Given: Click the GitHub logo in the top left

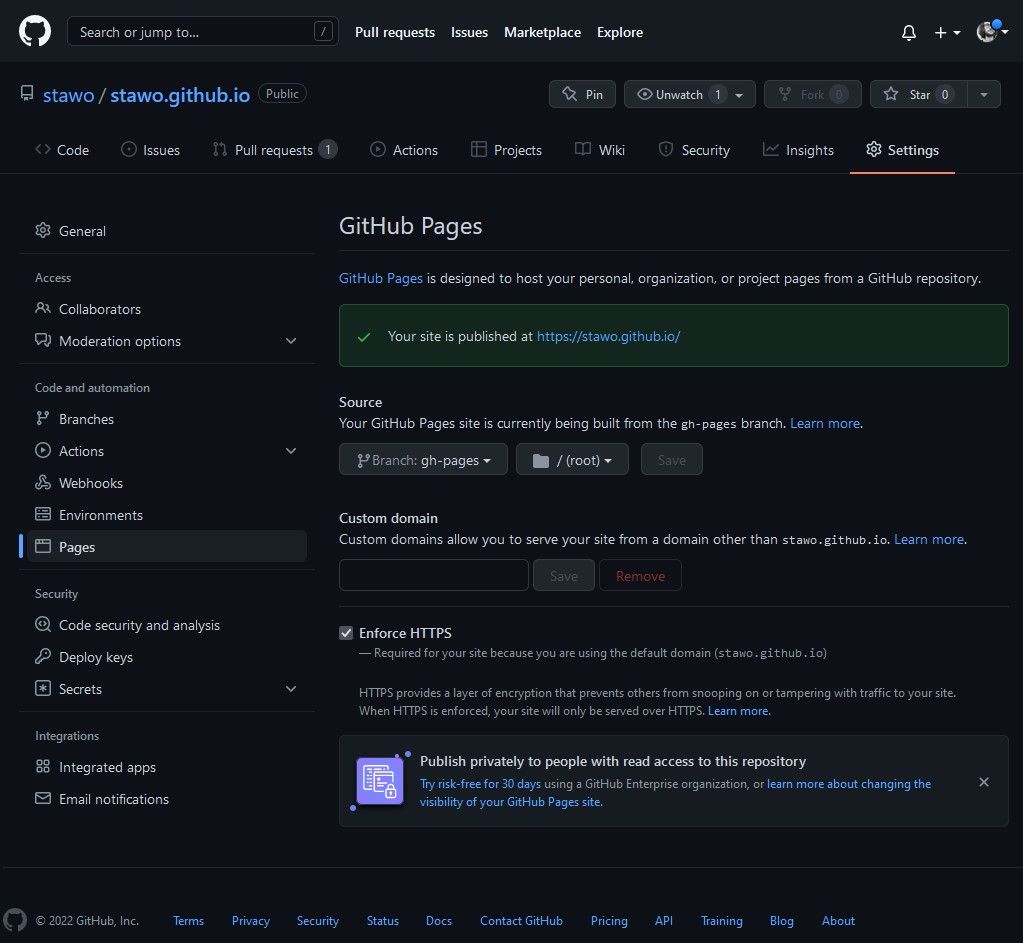Looking at the screenshot, I should 34,31.
